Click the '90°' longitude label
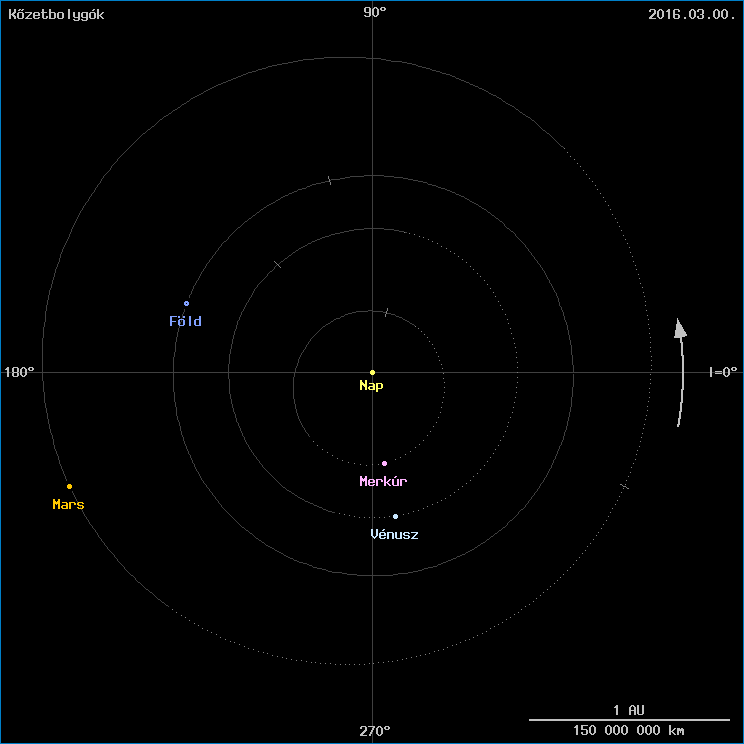 point(375,12)
